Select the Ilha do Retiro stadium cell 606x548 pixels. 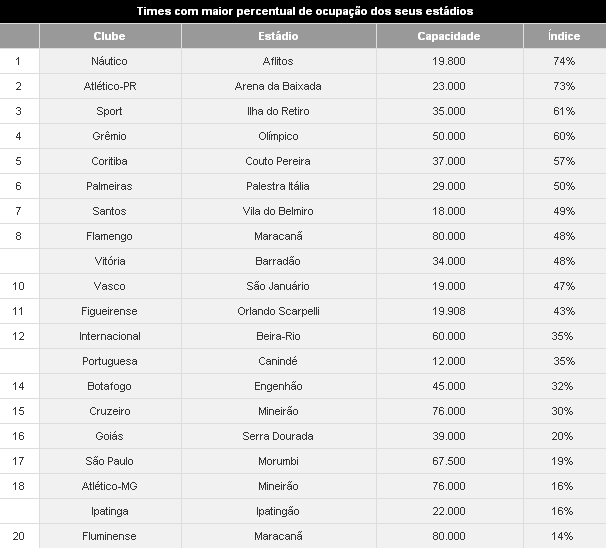pyautogui.click(x=277, y=111)
